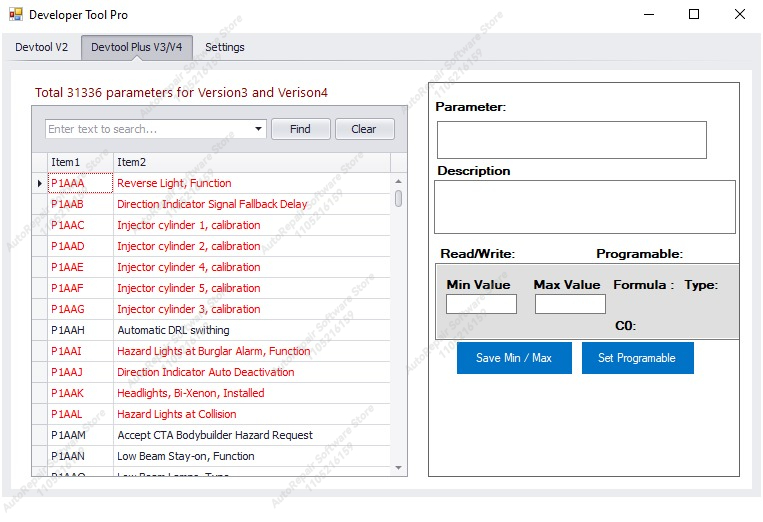Switch to the Devtool V2 tab
The image size is (763, 522).
pos(42,47)
